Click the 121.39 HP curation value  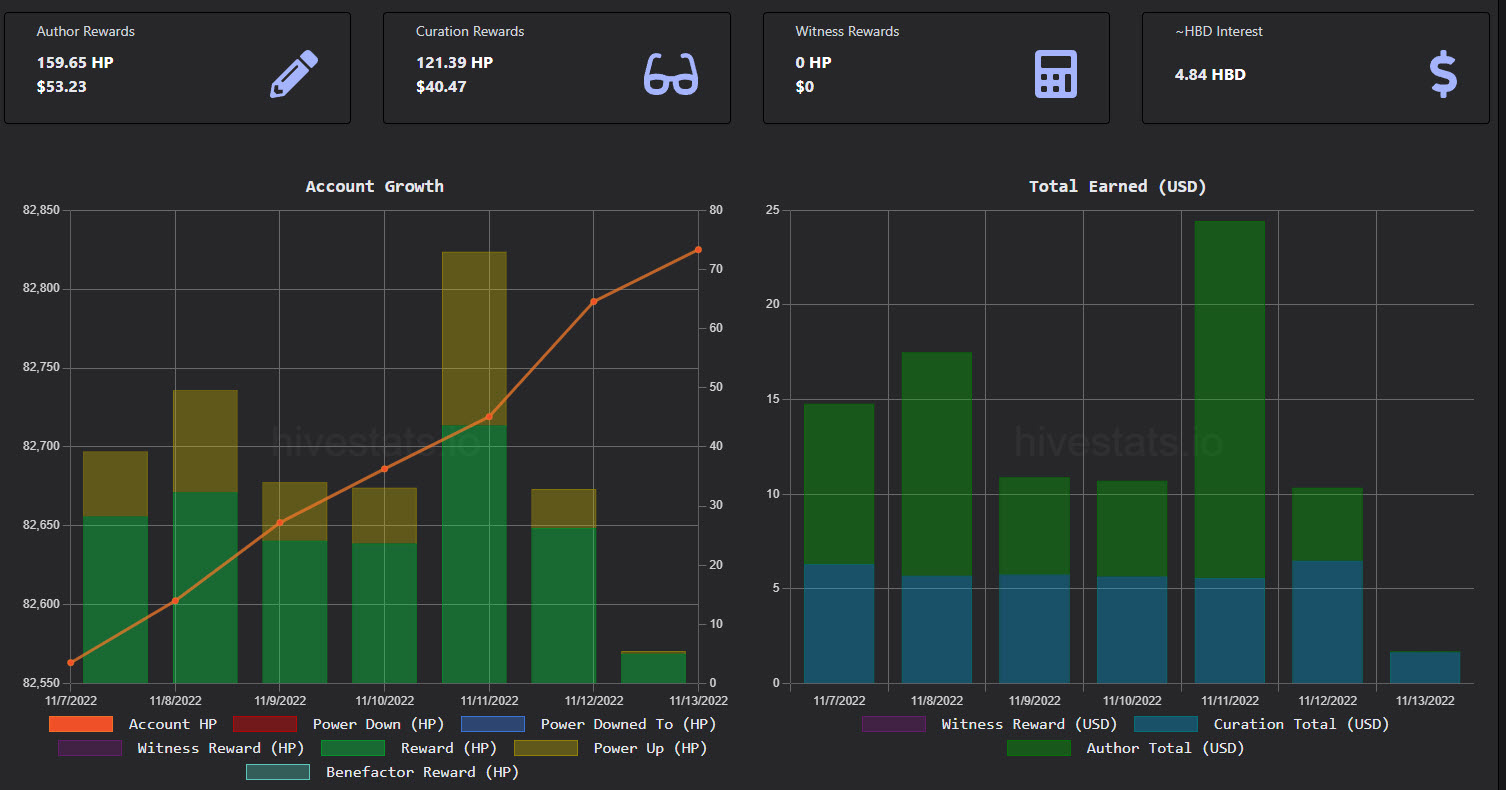(x=454, y=62)
